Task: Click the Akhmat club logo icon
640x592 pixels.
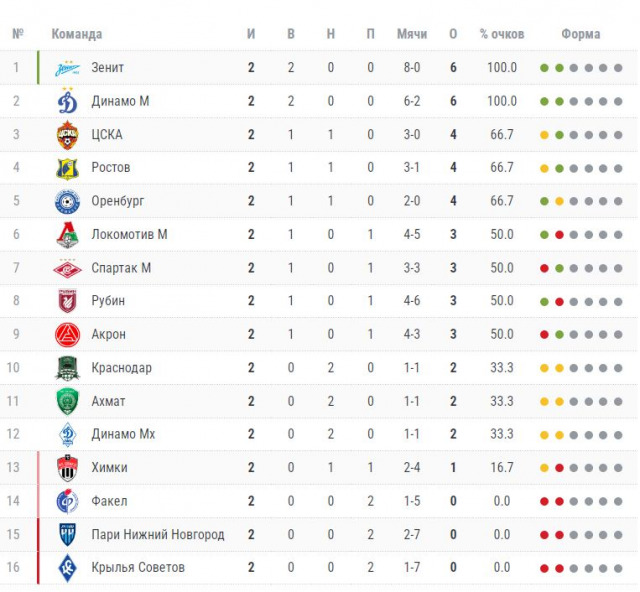Action: coord(67,401)
